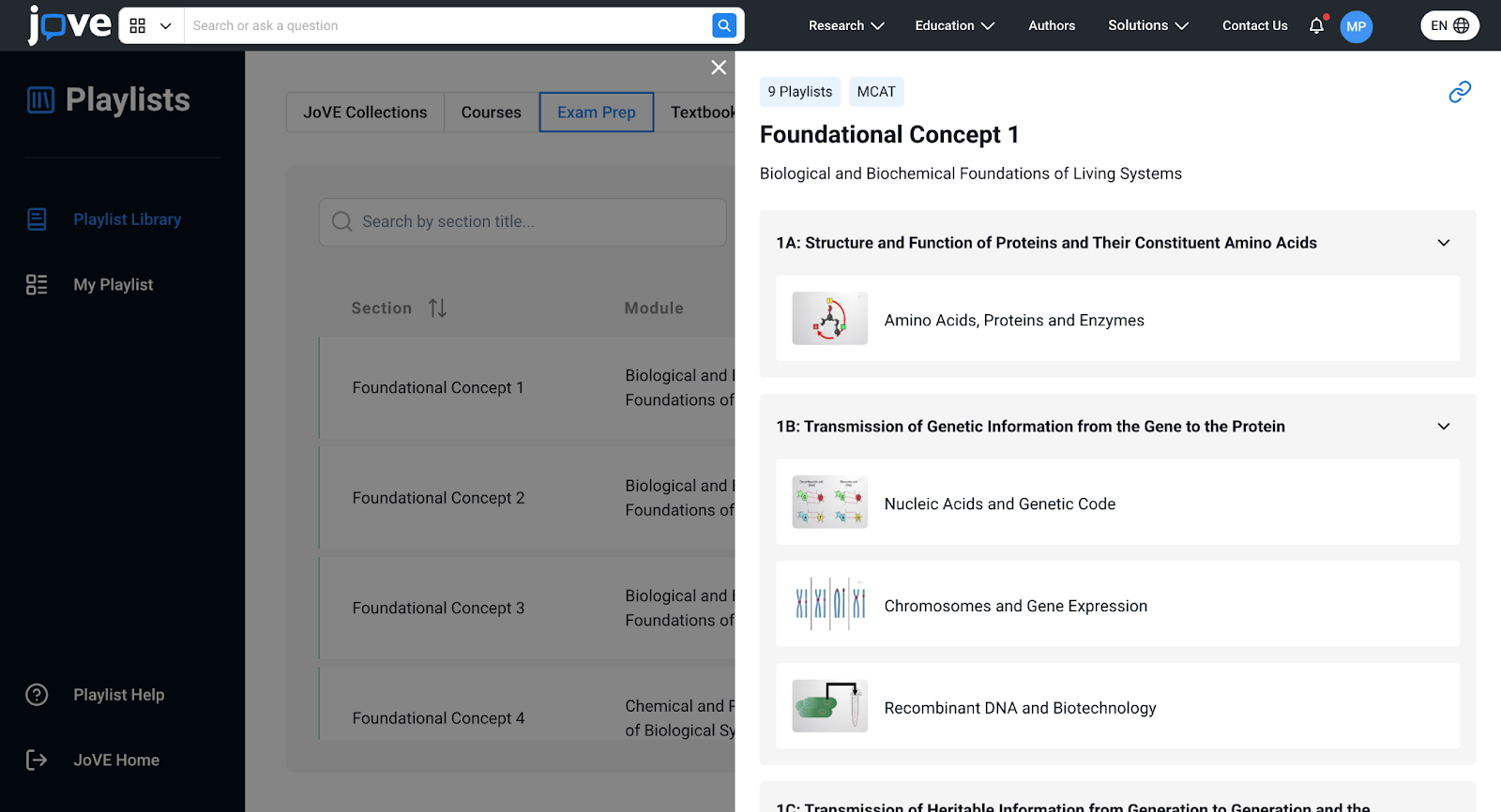The height and width of the screenshot is (812, 1501).
Task: Click the blue search magnifier button
Action: click(724, 25)
